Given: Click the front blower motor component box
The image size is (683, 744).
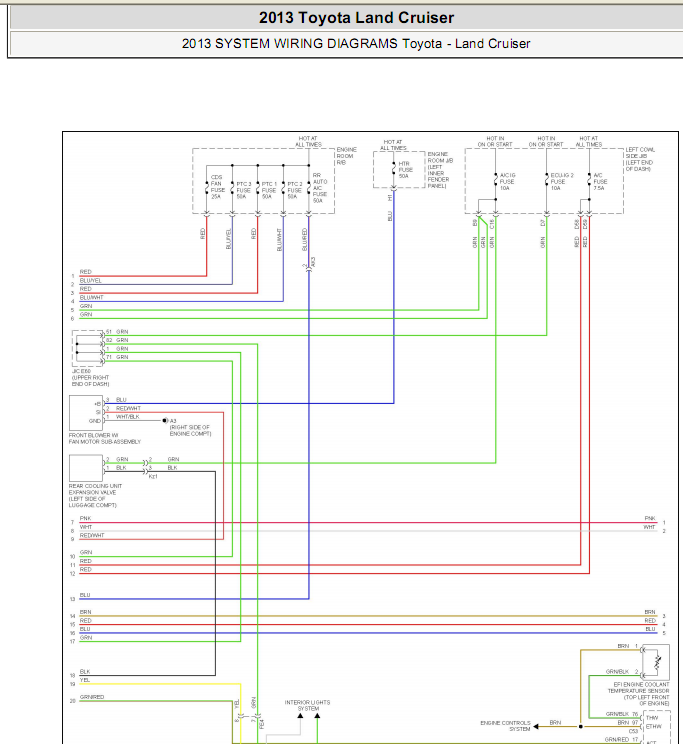Looking at the screenshot, I should point(86,413).
